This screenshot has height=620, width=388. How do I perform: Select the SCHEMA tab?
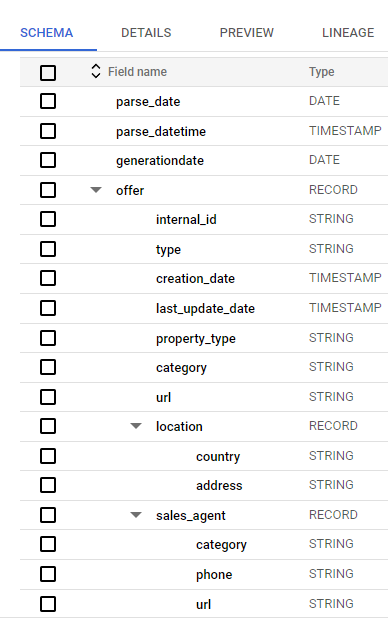click(47, 32)
